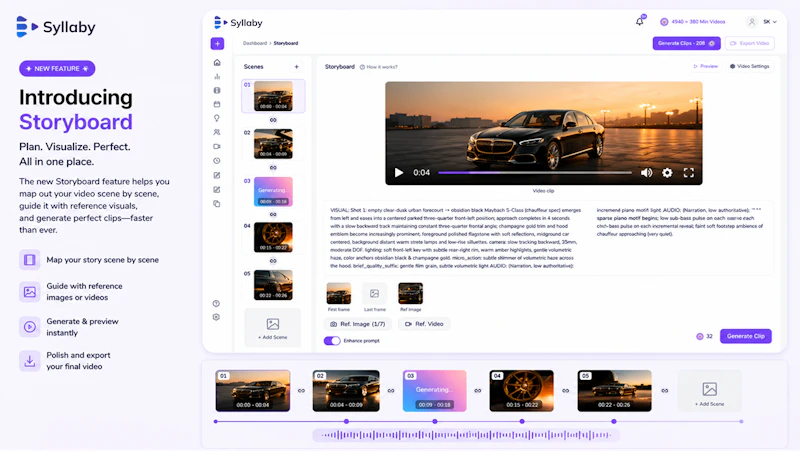Open video player settings gear
The image size is (800, 451).
pyautogui.click(x=667, y=172)
